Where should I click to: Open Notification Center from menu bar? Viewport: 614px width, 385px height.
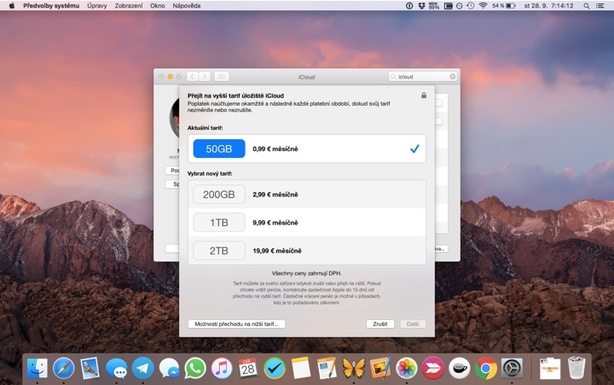click(600, 5)
